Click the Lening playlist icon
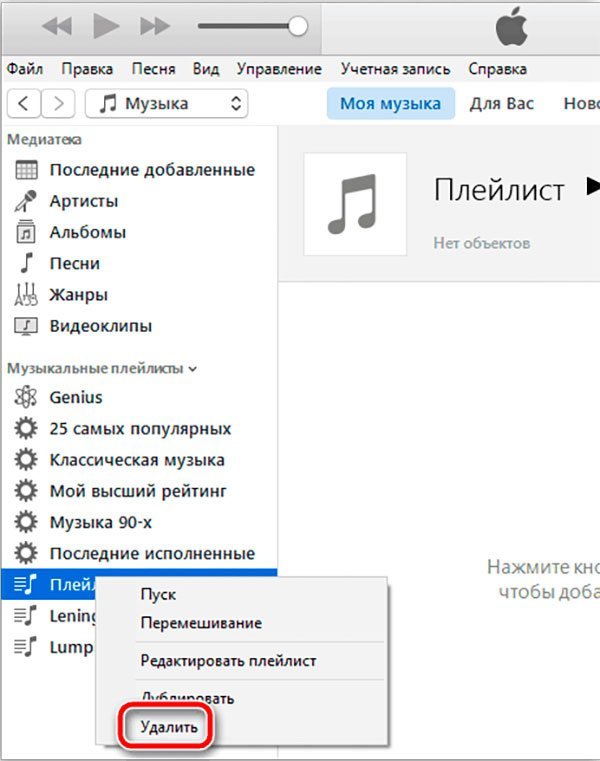The width and height of the screenshot is (600, 761). (x=26, y=616)
